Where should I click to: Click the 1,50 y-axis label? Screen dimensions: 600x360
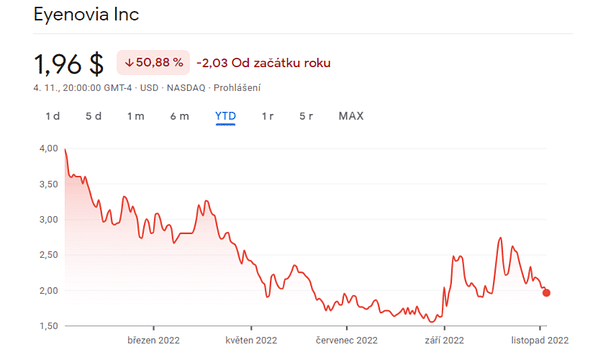[x=49, y=326]
